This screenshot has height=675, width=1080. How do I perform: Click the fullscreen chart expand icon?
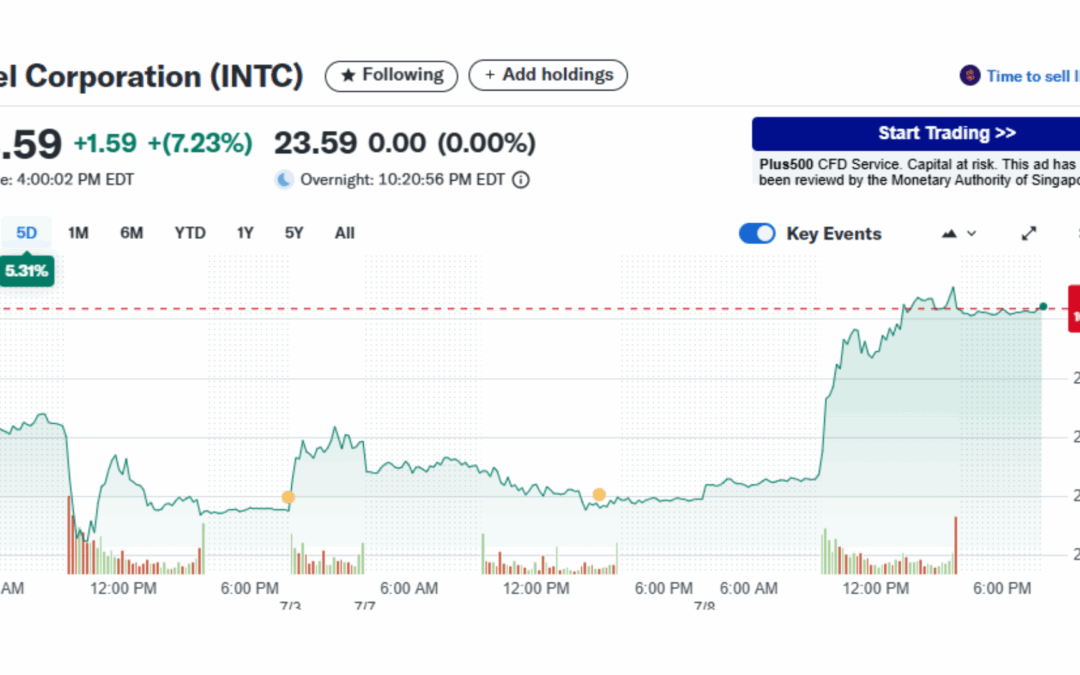pos(1029,232)
